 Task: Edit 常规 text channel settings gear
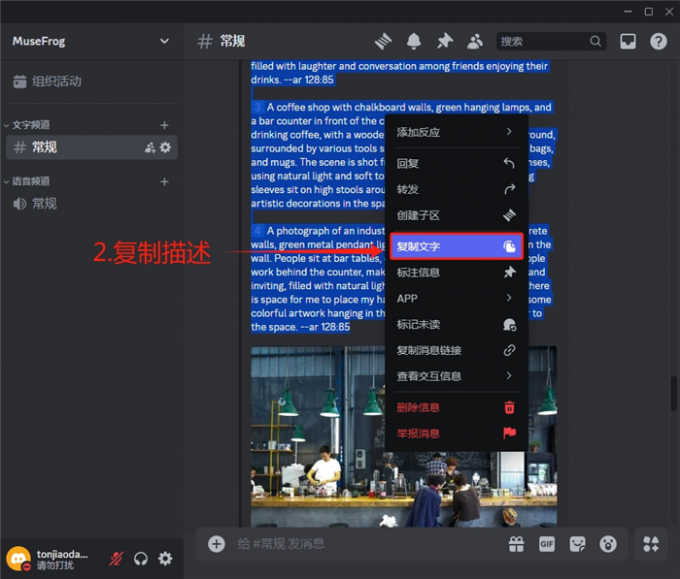[165, 147]
